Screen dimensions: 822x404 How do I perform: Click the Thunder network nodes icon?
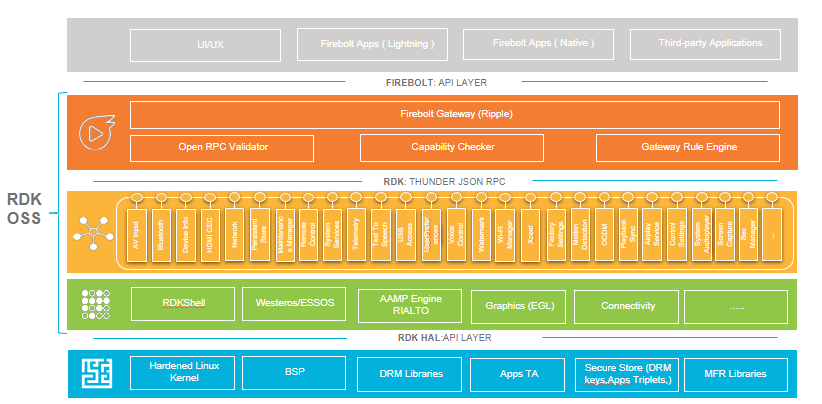tap(93, 233)
